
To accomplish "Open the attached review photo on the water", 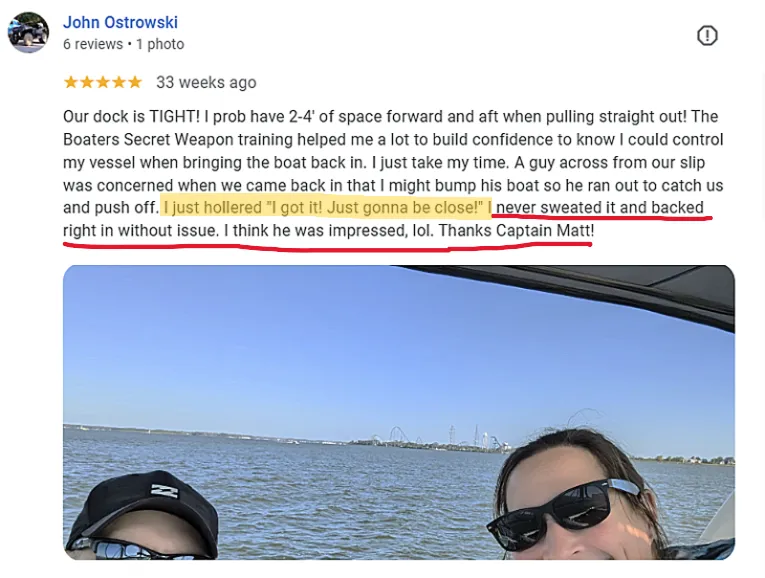I will coord(399,412).
